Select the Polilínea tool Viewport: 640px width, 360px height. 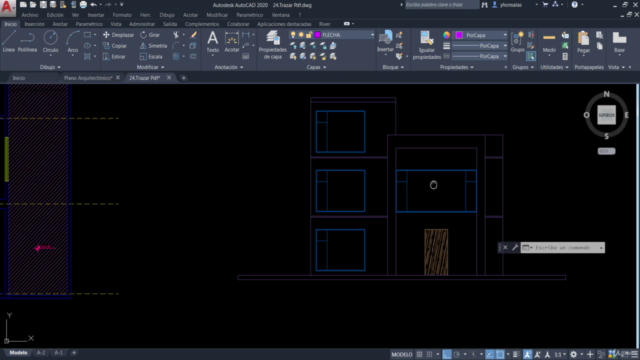point(27,42)
